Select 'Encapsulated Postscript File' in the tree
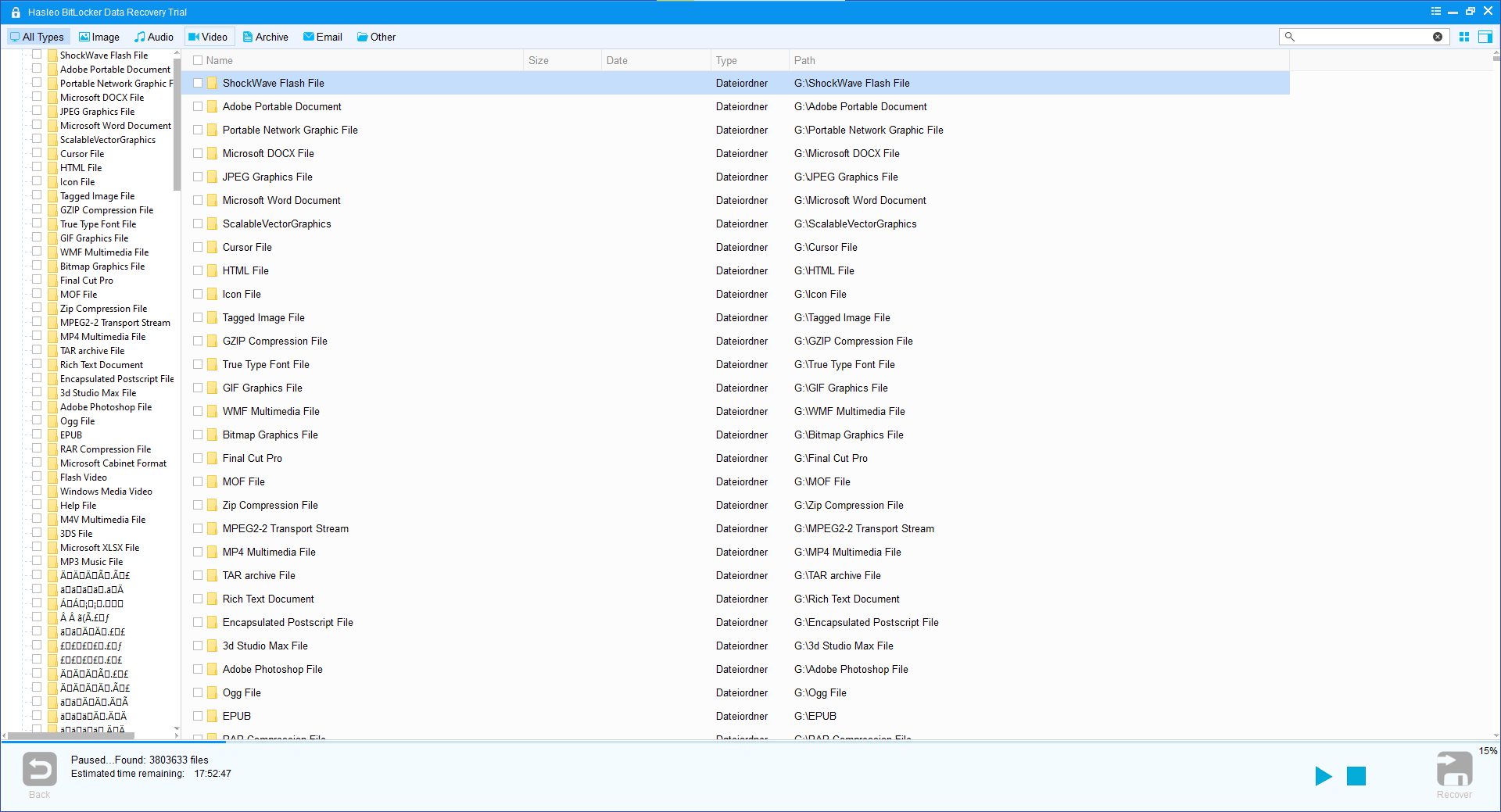This screenshot has width=1501, height=812. 117,378
